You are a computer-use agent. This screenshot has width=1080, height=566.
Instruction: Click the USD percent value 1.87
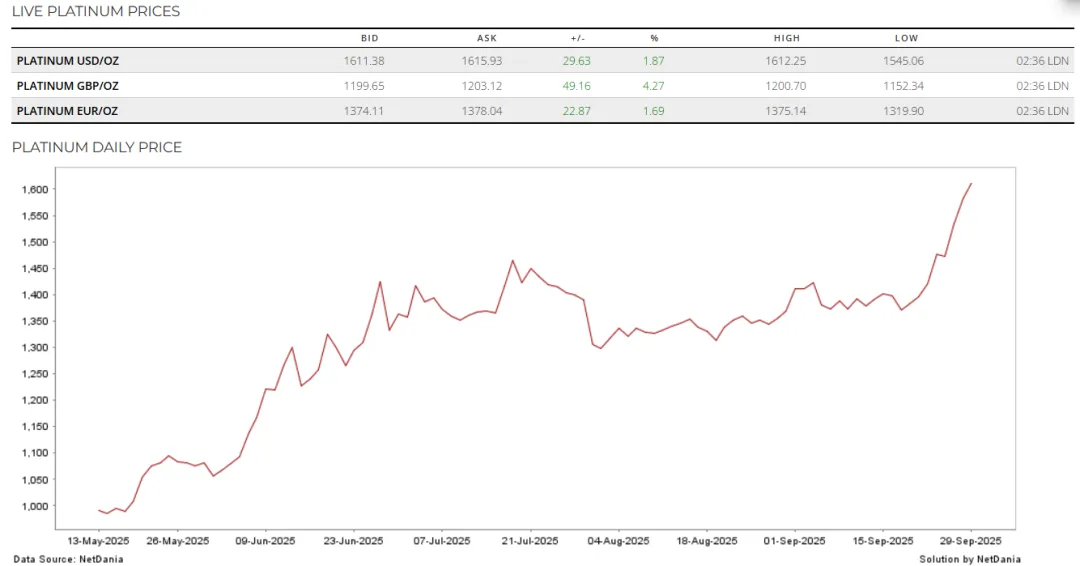(x=654, y=61)
